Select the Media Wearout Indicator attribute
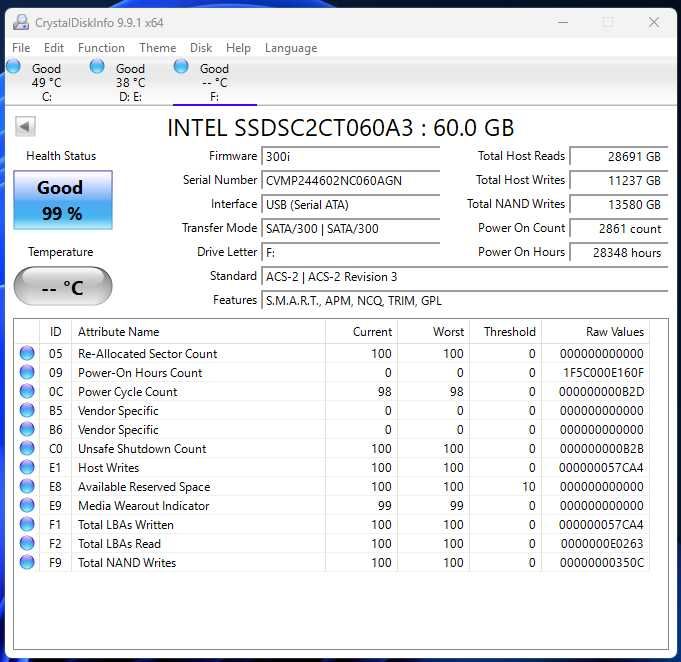This screenshot has width=681, height=662. point(144,506)
